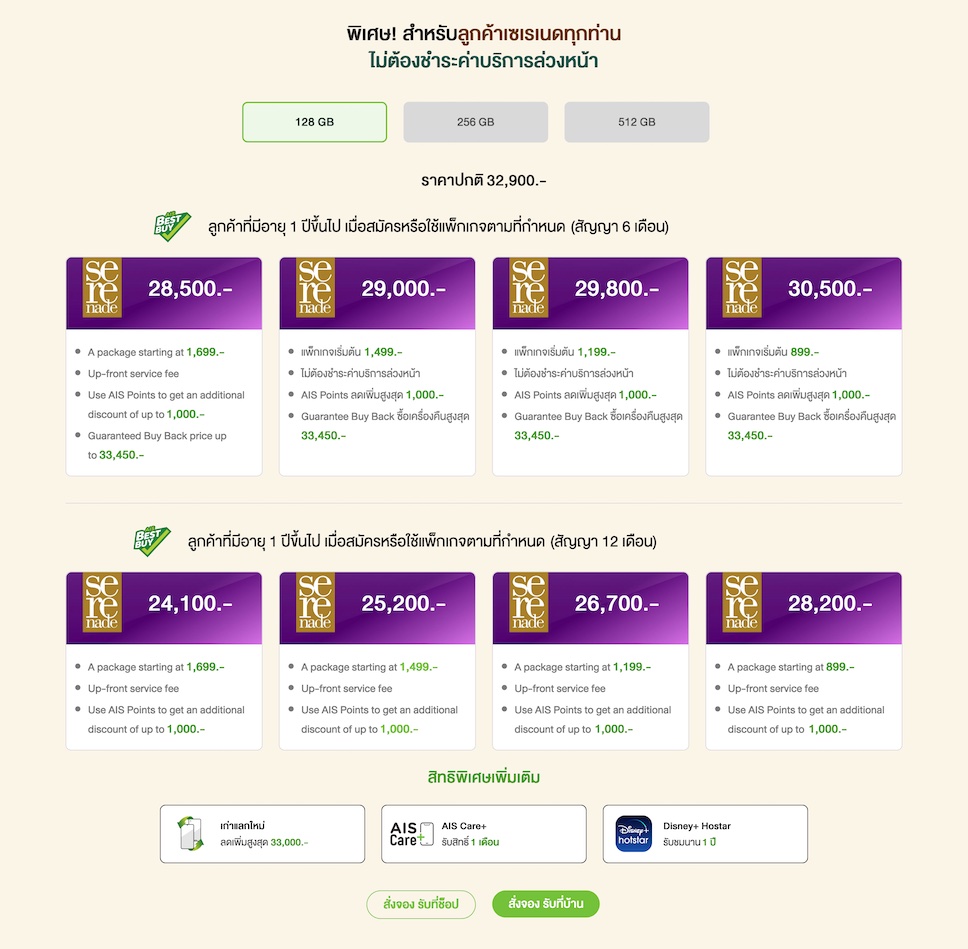Click the Serenade logo on the 30,500 card
This screenshot has width=968, height=949.
click(x=742, y=288)
